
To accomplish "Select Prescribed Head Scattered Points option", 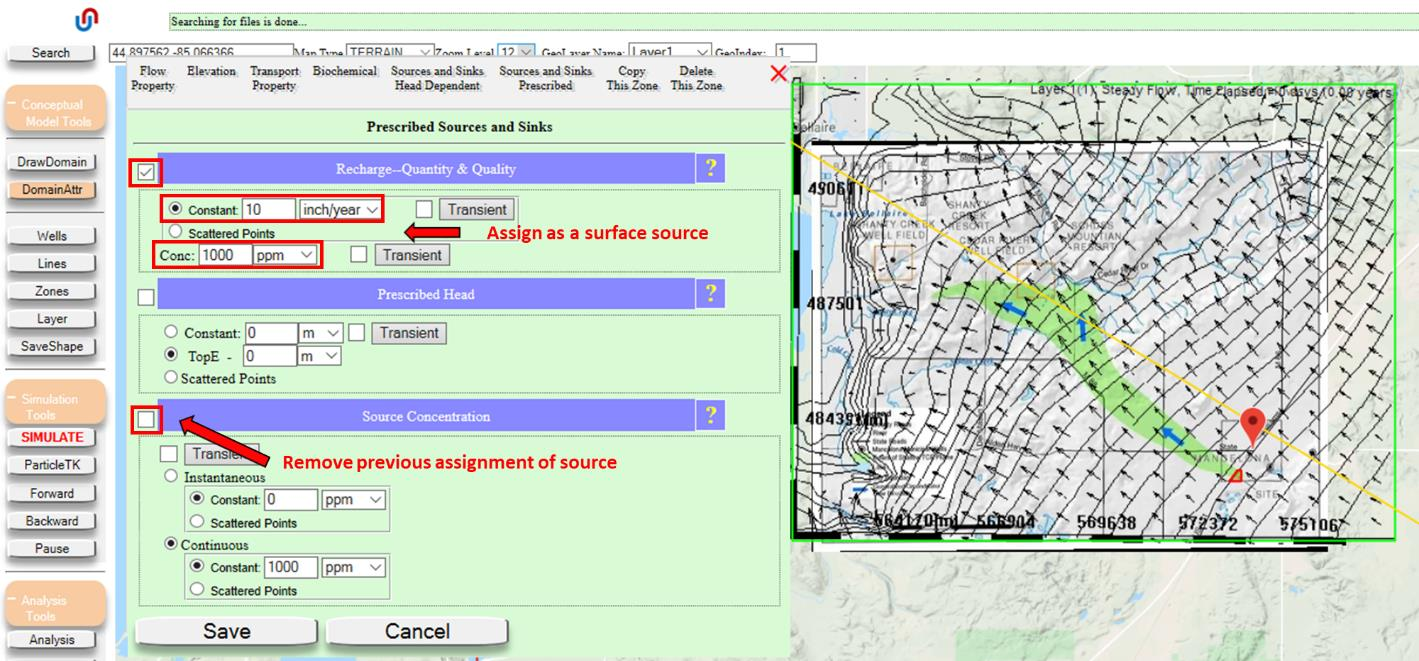I will [x=171, y=378].
